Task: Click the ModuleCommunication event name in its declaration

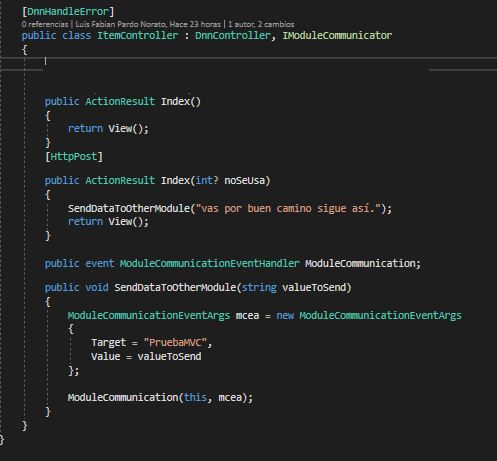Action: click(x=360, y=263)
